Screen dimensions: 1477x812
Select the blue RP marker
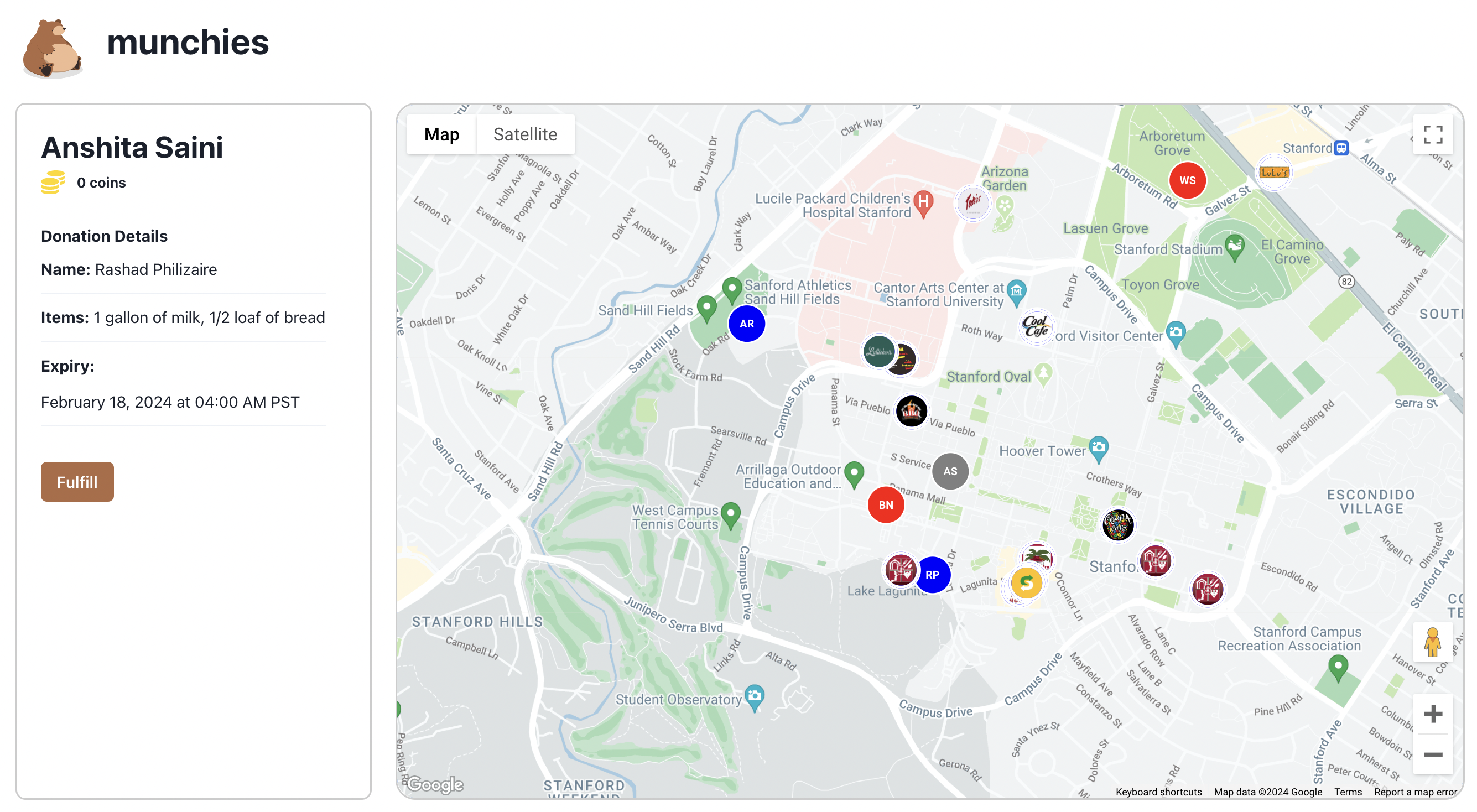pyautogui.click(x=932, y=574)
